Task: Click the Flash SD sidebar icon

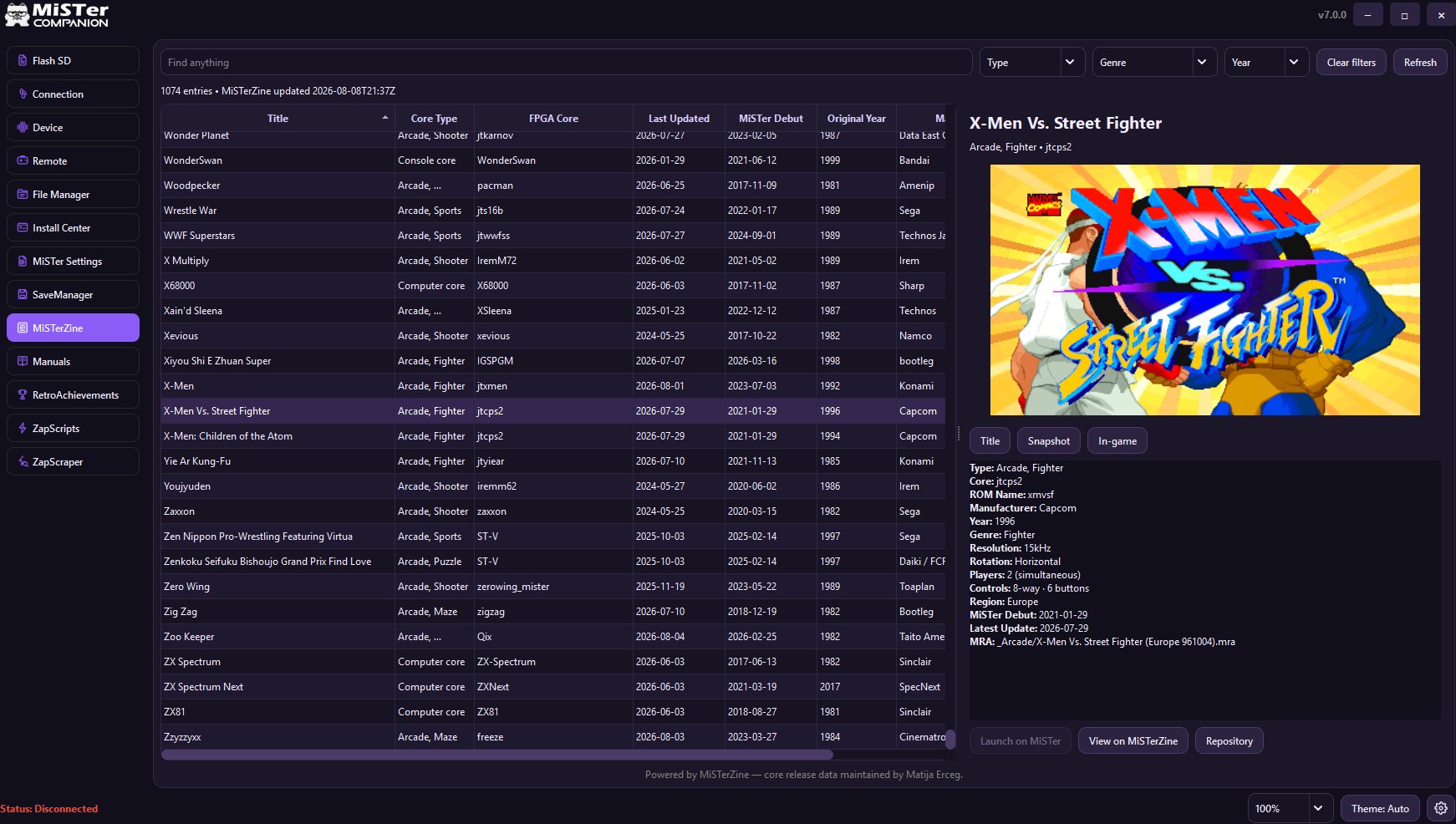Action: point(23,61)
